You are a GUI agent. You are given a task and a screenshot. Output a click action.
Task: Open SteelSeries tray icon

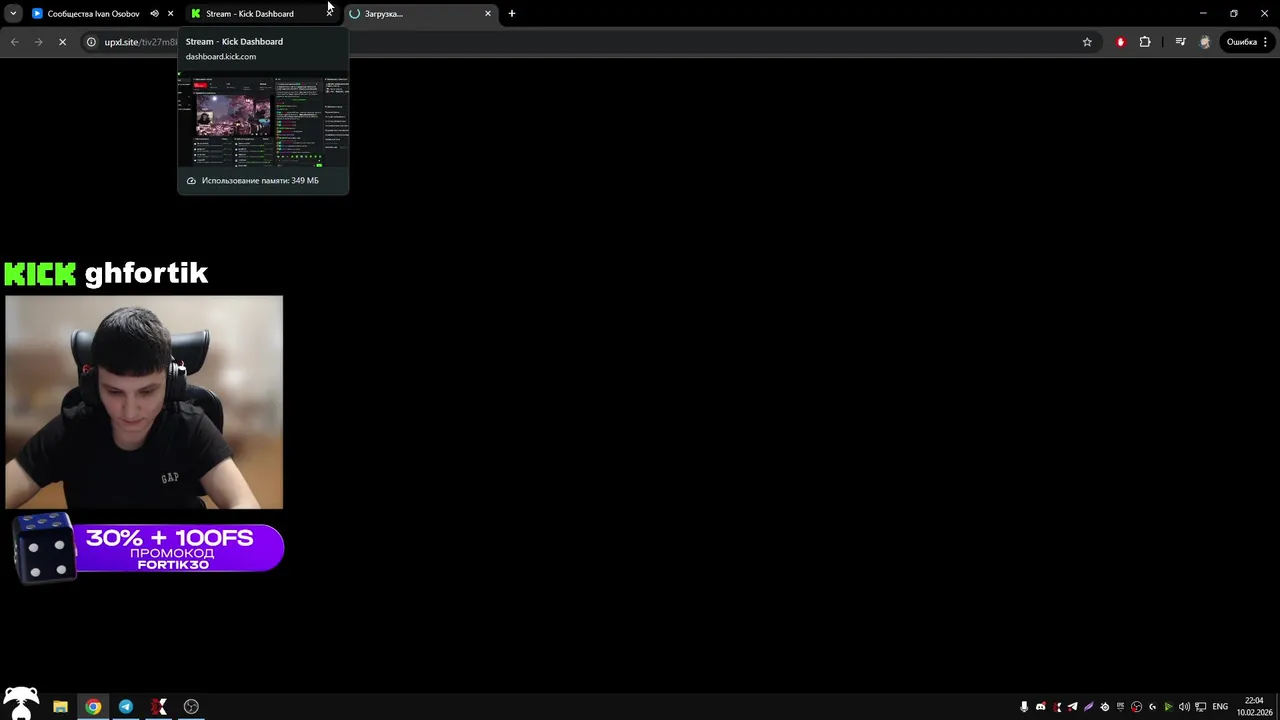(x=1105, y=707)
